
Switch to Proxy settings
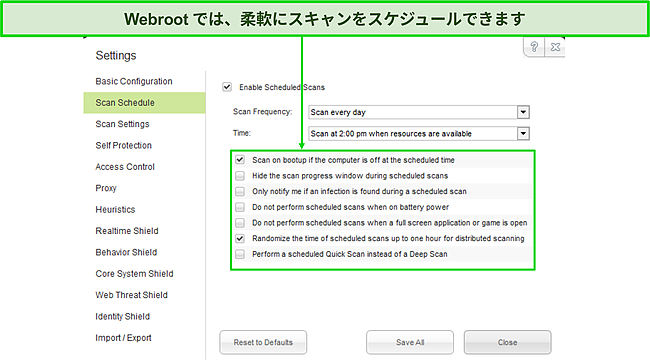pyautogui.click(x=106, y=188)
